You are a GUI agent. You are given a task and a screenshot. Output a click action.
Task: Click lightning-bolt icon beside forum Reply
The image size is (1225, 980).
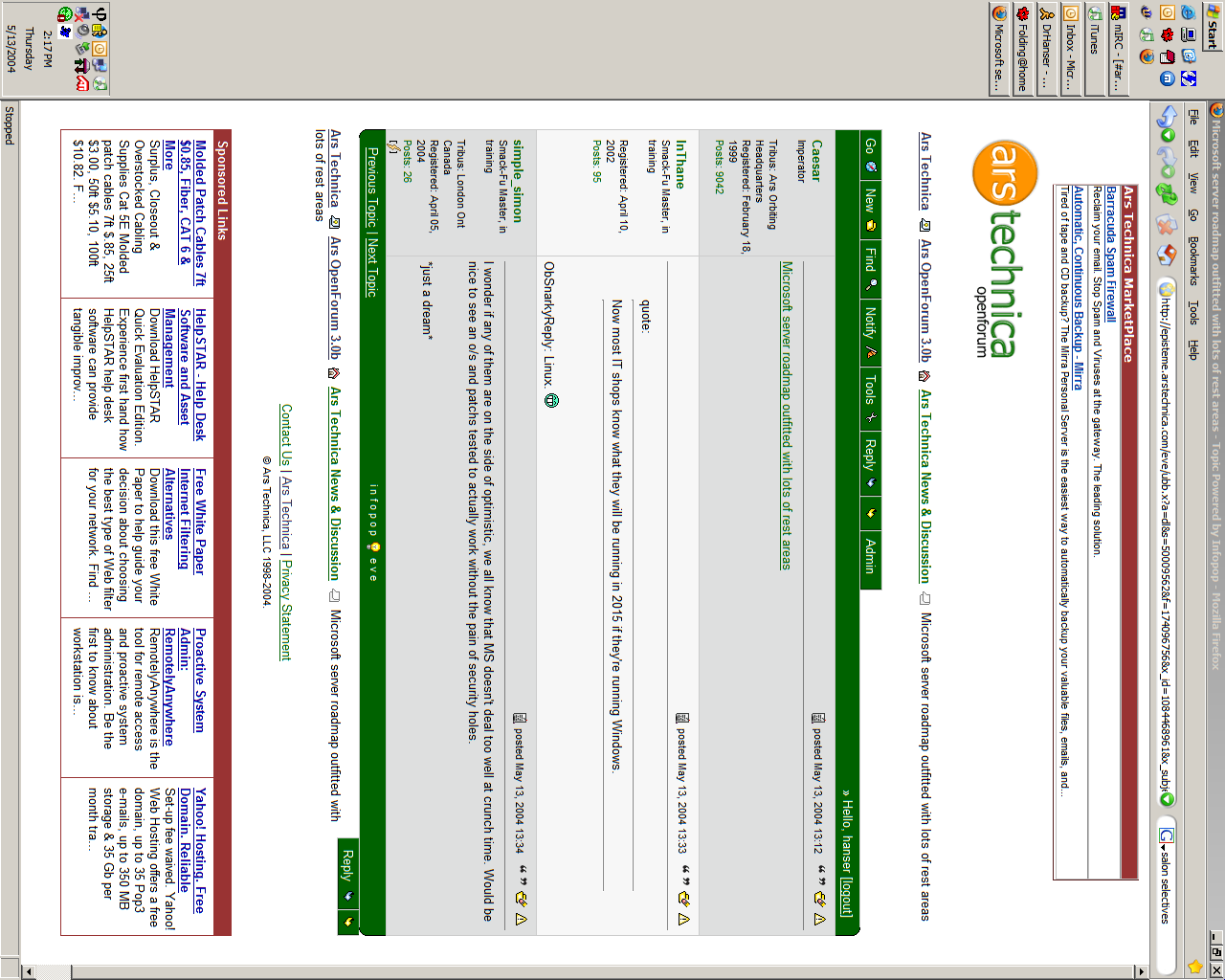click(x=870, y=513)
